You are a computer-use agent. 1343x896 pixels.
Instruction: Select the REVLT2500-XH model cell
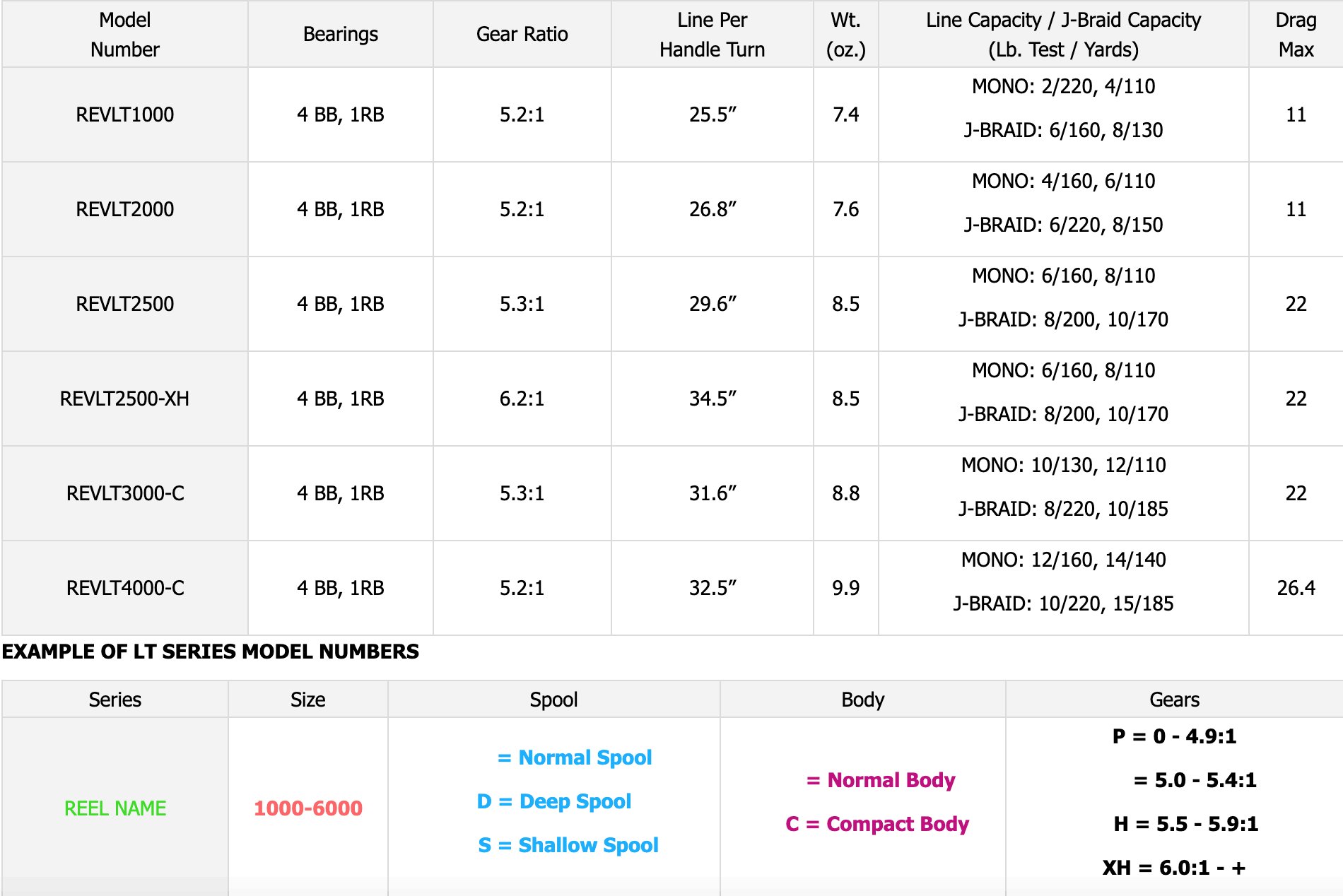[x=124, y=399]
